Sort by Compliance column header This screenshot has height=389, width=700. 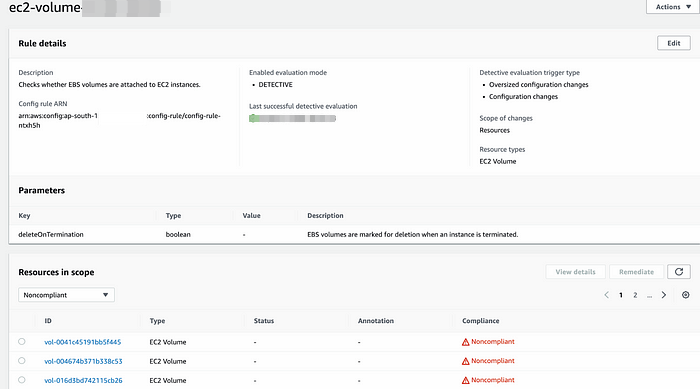480,321
